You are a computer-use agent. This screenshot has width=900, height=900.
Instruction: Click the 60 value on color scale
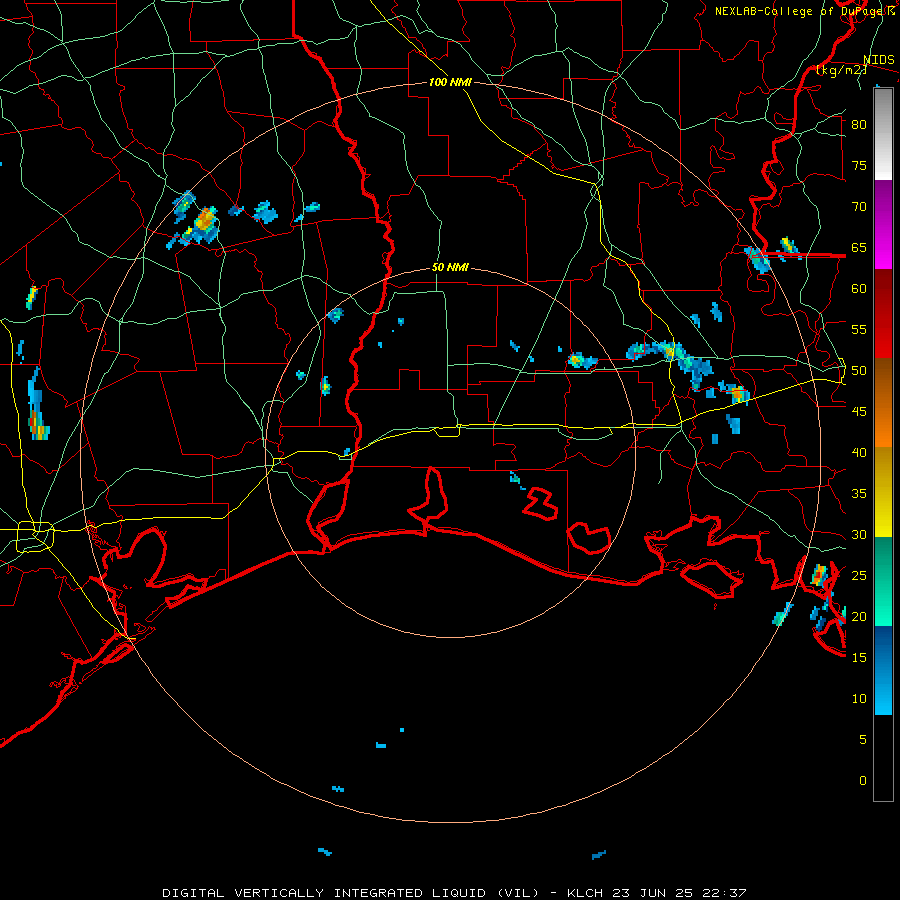pyautogui.click(x=859, y=289)
